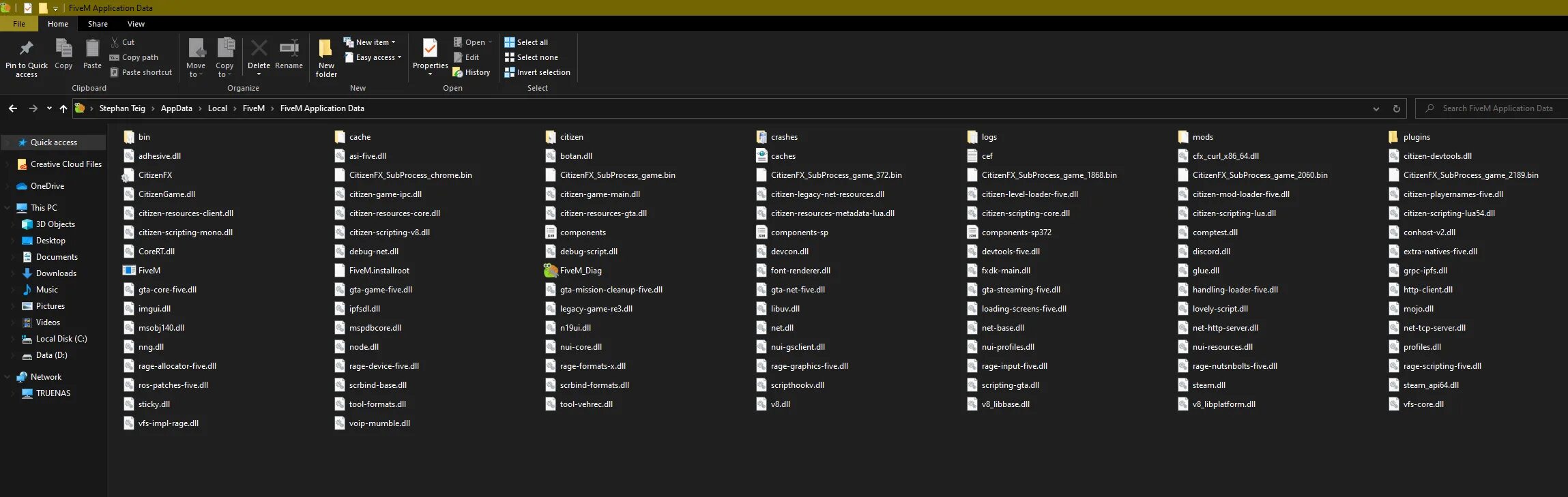Select voip-mumble.dll file
Viewport: 1568px width, 497px height.
point(373,423)
